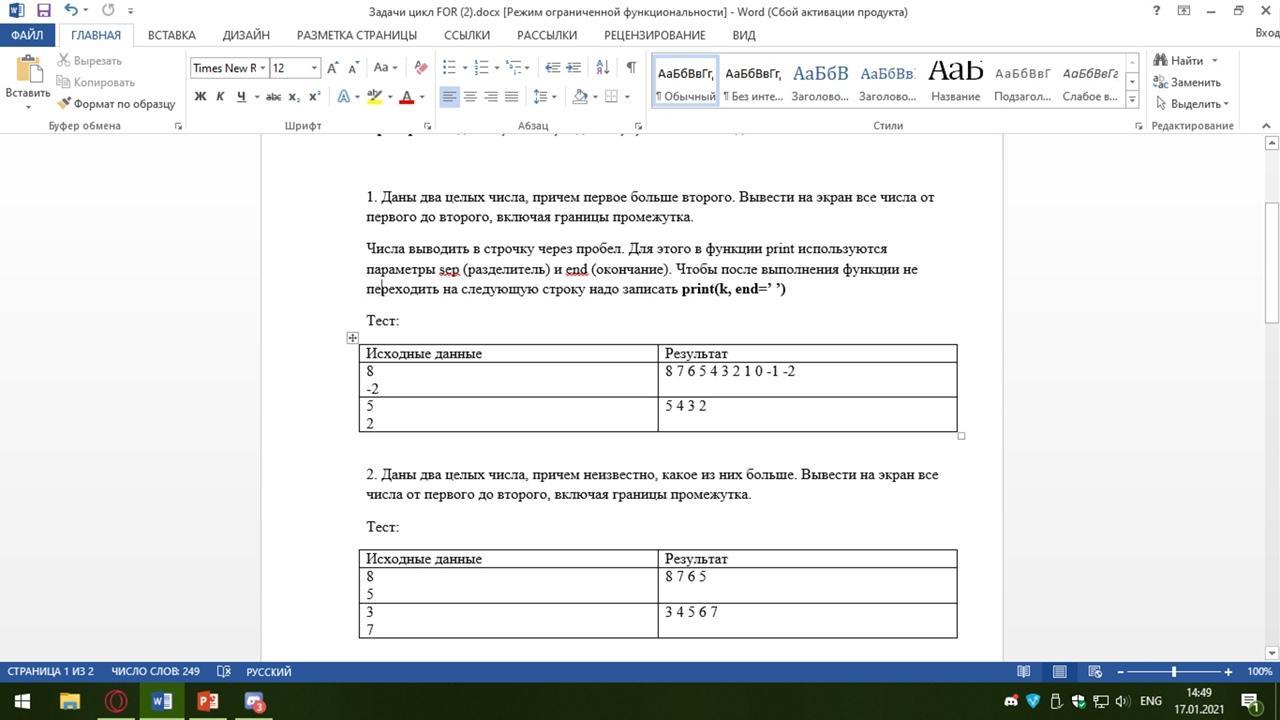The height and width of the screenshot is (720, 1280).
Task: Click the word count ЧИСЛО СЛОВ: 249
Action: click(x=155, y=672)
